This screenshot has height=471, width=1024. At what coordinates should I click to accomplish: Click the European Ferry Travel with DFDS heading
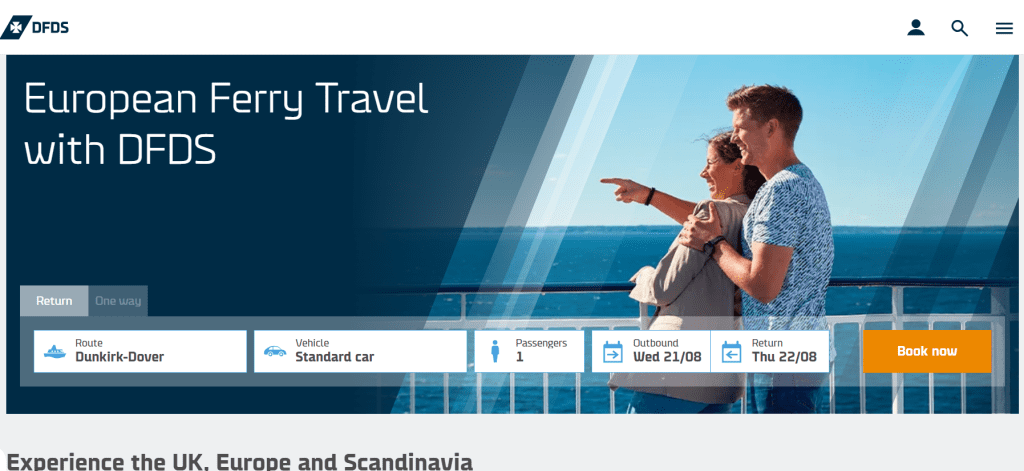coord(225,124)
